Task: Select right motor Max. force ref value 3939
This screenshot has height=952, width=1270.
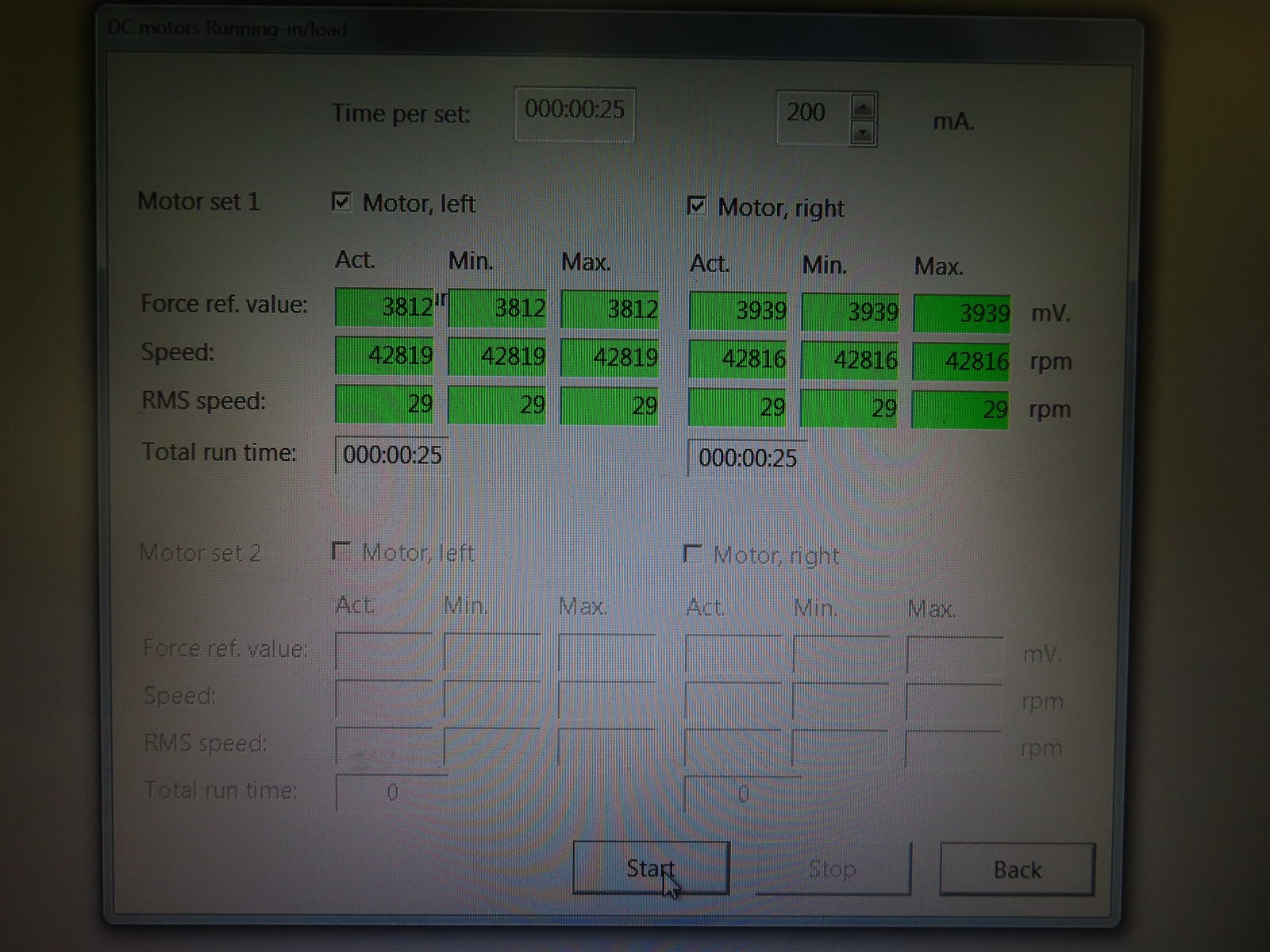Action: click(x=961, y=313)
